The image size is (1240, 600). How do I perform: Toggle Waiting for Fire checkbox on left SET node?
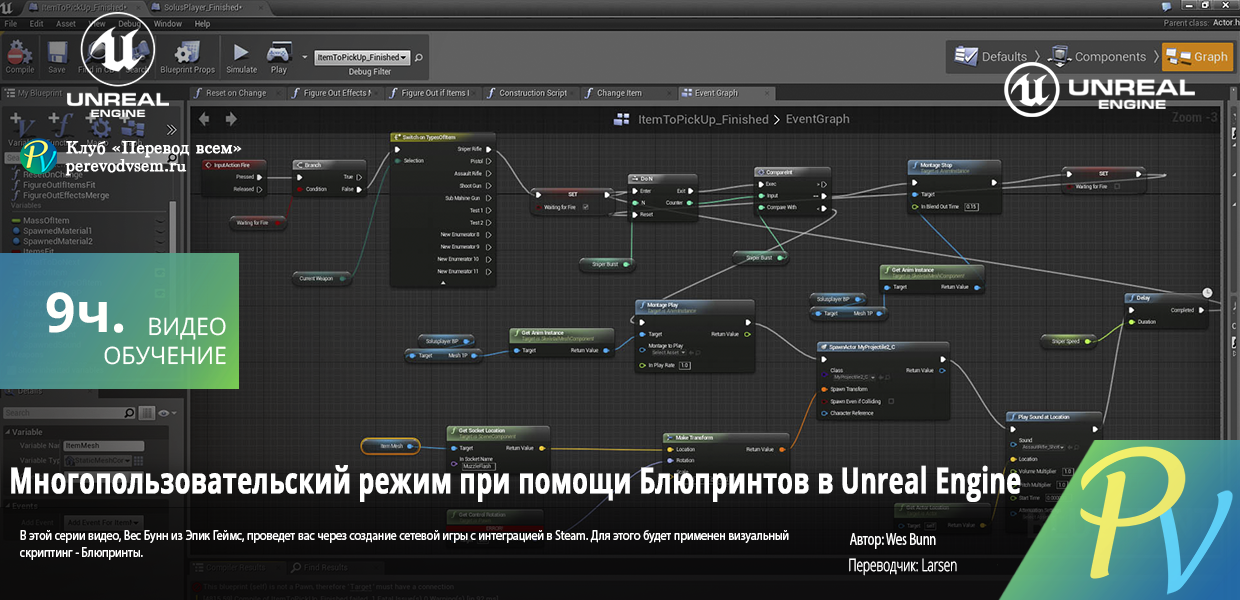click(585, 207)
